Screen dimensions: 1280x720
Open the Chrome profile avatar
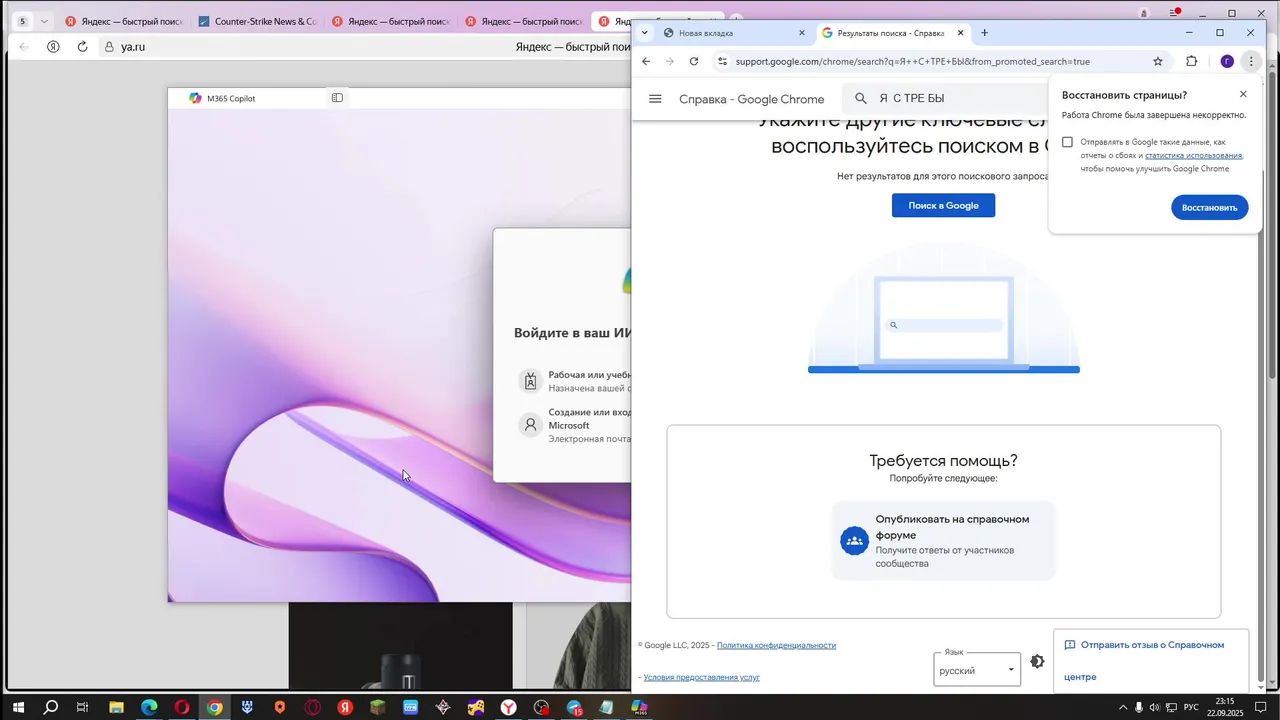(x=1227, y=61)
